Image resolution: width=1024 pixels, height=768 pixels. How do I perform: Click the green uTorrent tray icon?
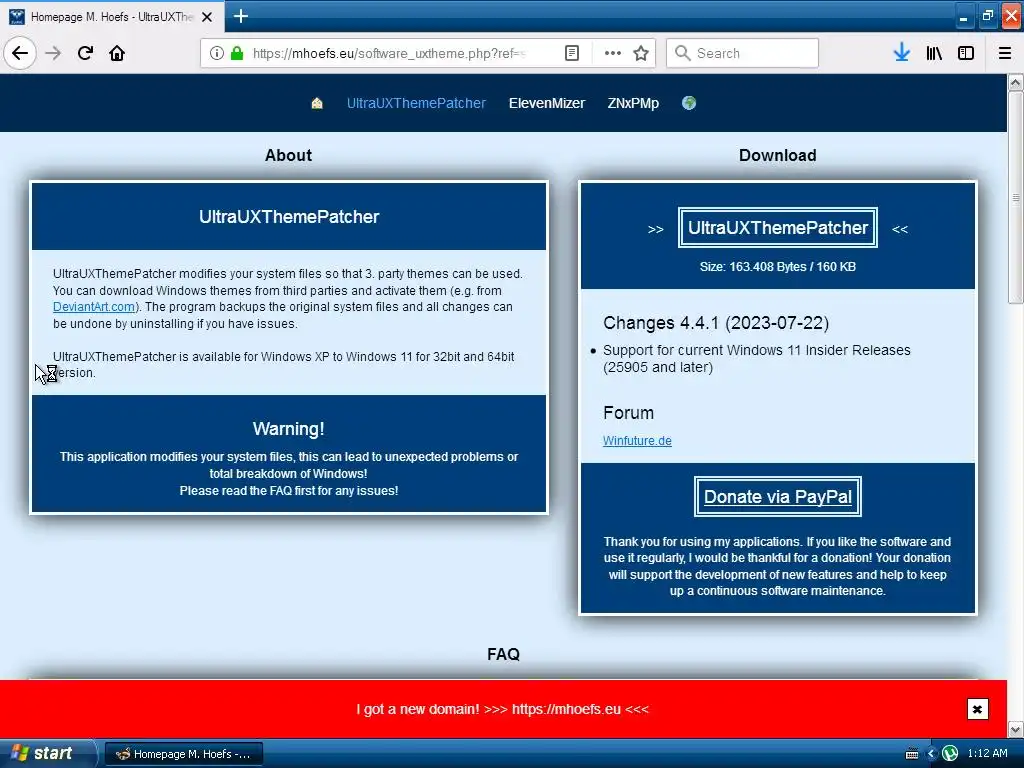[950, 754]
